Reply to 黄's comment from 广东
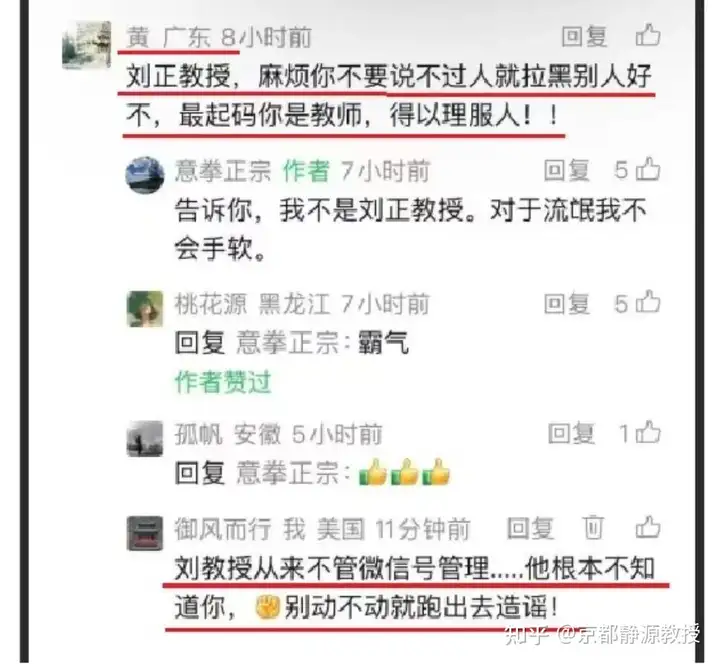This screenshot has height=664, width=720. [x=584, y=36]
